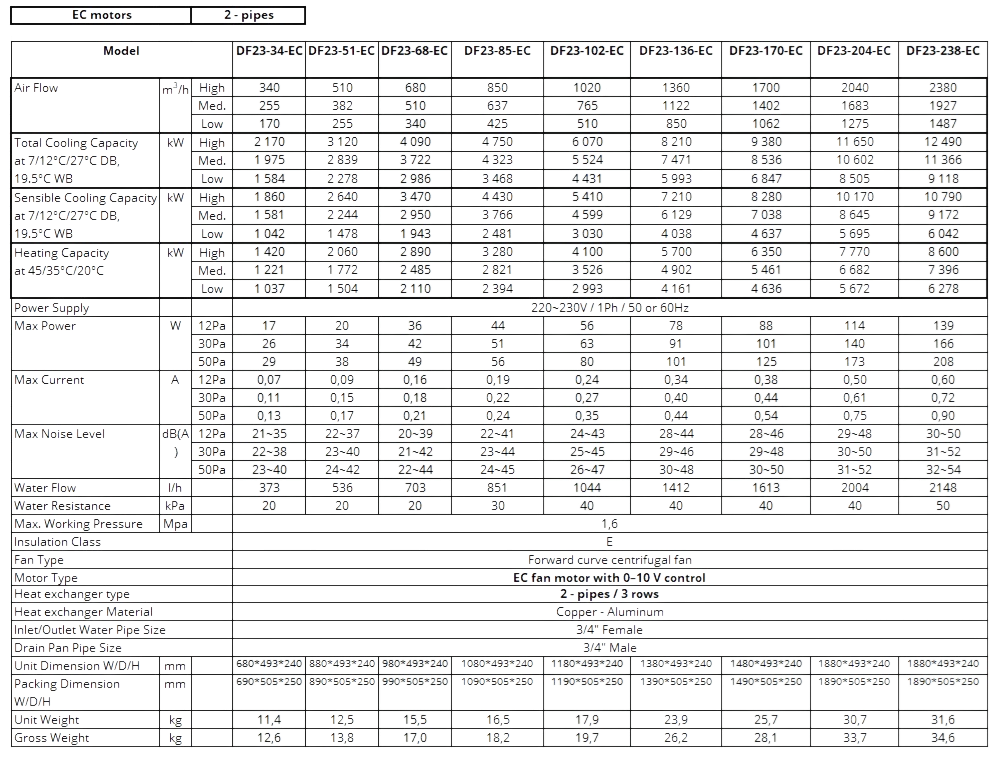Click the 3/4" Male drain pipe value

[x=609, y=648]
